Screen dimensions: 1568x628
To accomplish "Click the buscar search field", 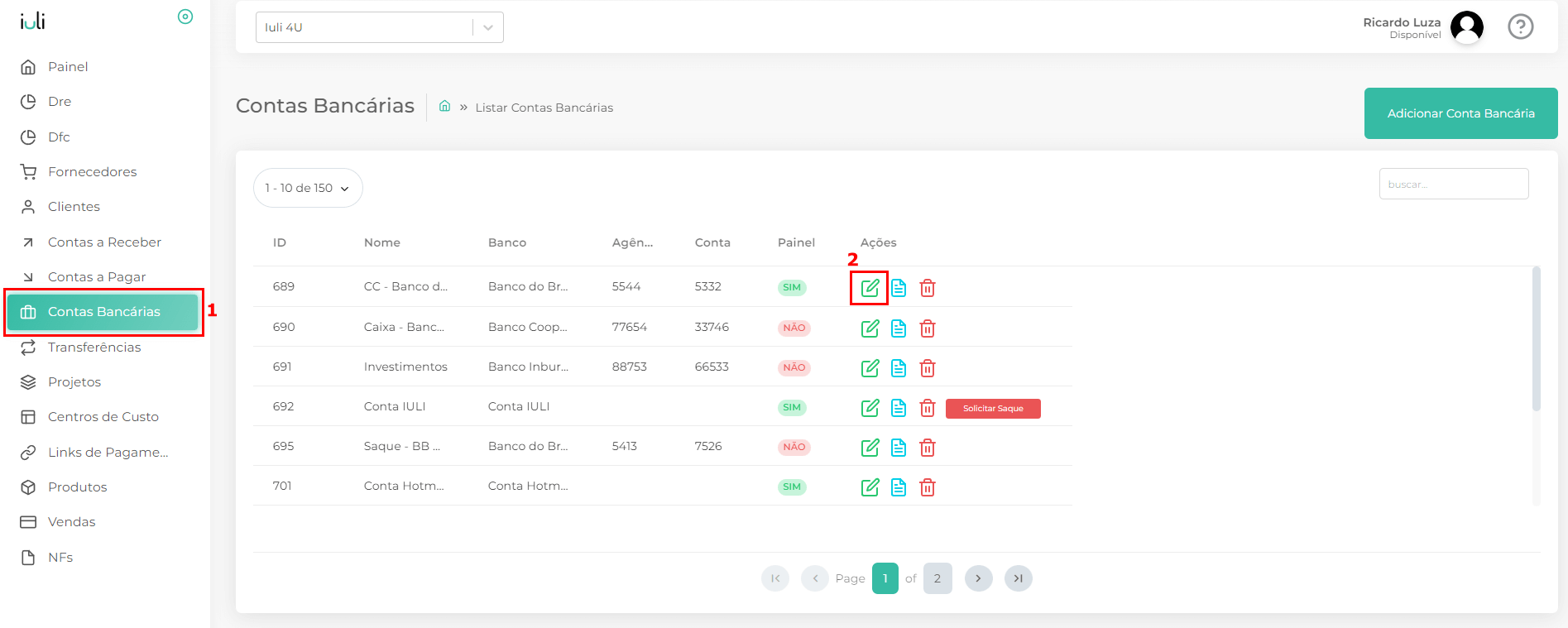I will [1453, 184].
